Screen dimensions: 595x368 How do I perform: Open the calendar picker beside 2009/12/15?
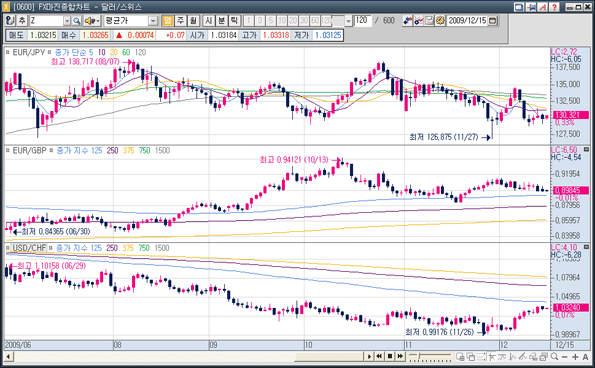point(493,20)
